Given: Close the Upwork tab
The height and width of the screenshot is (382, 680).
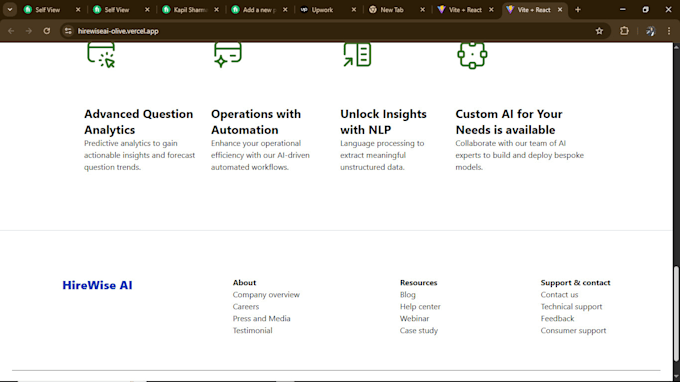Looking at the screenshot, I should click(353, 10).
